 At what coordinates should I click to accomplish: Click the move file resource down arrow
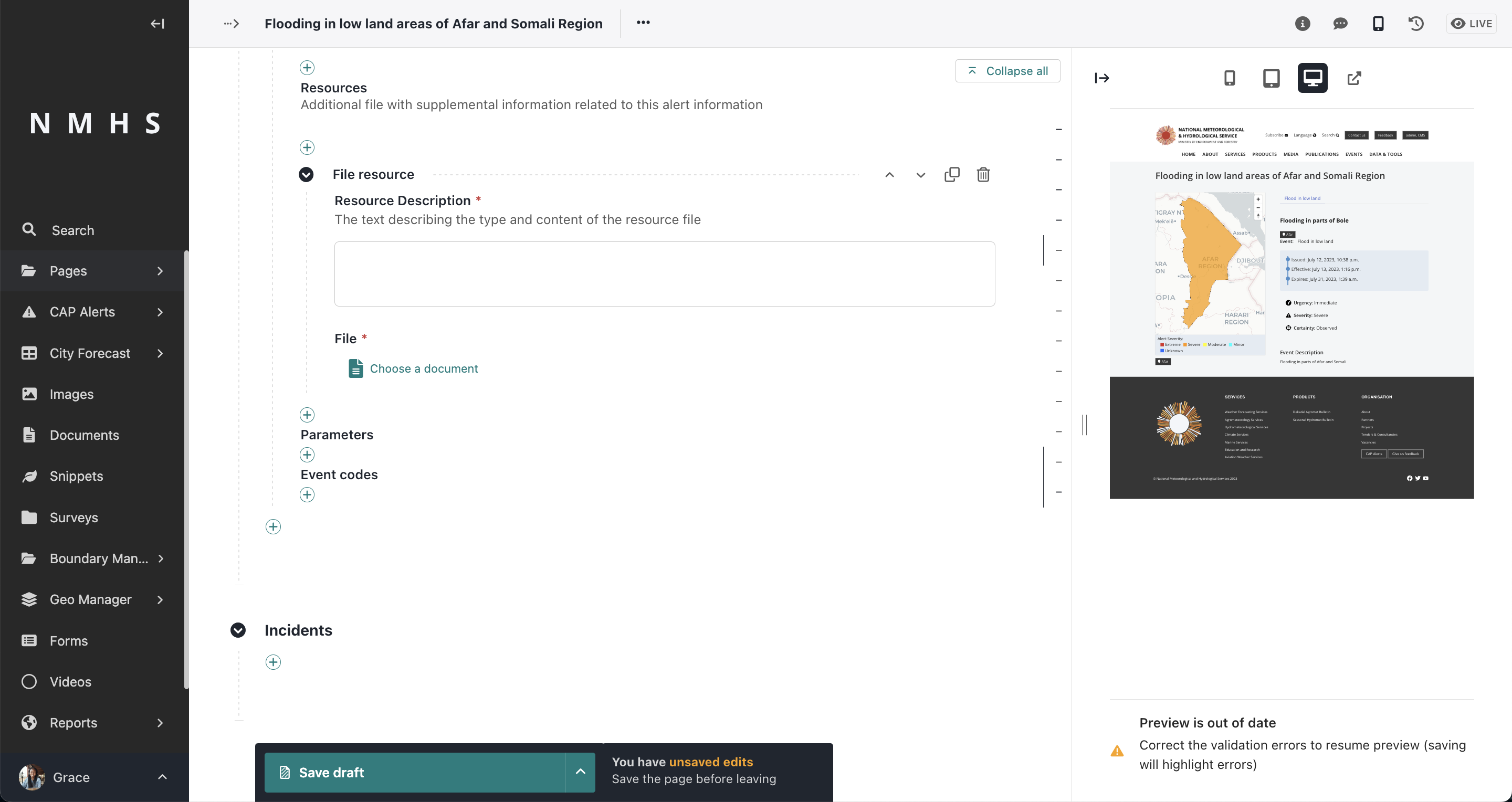[x=920, y=175]
